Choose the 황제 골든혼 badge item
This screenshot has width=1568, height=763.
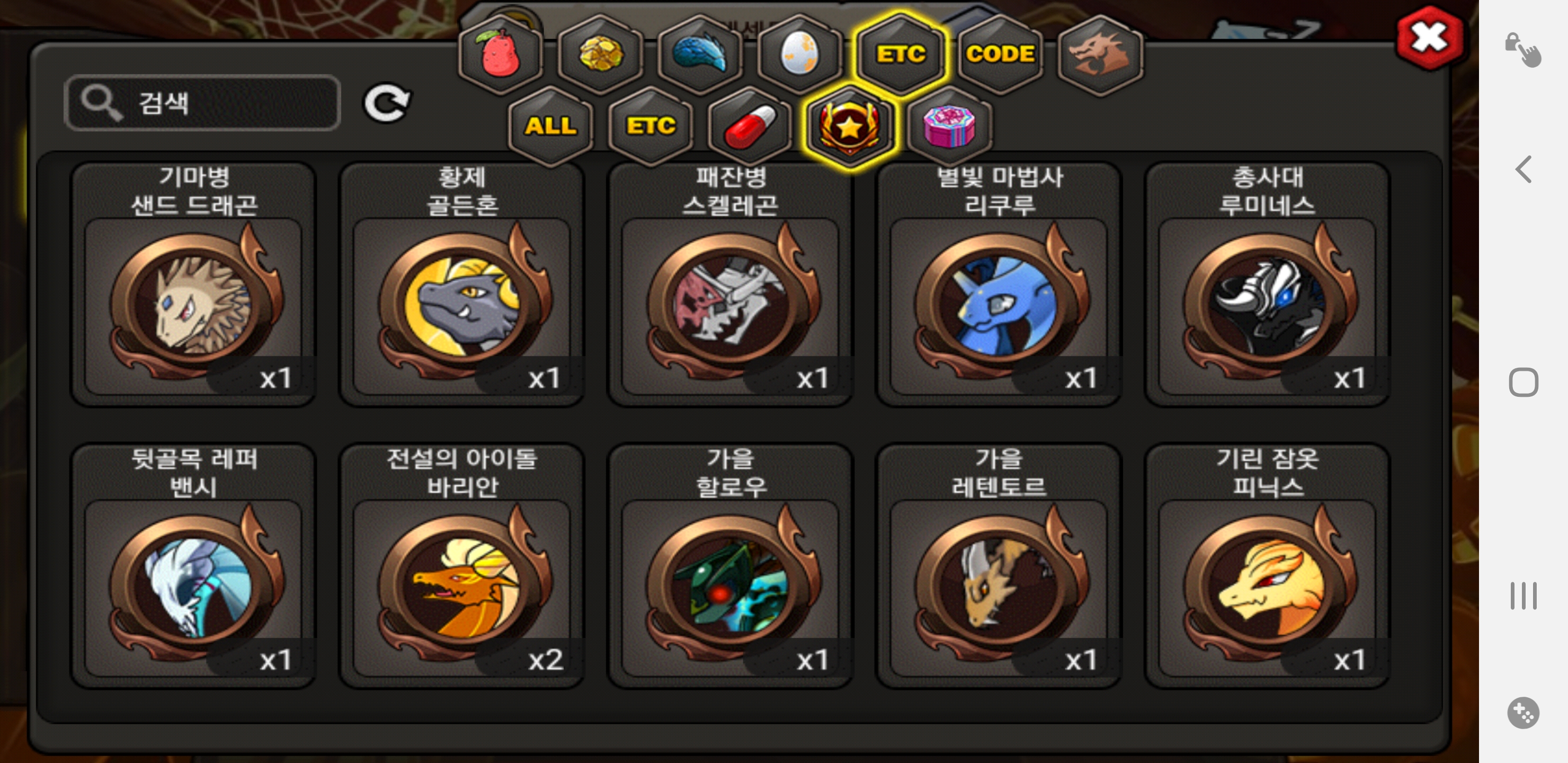(462, 285)
